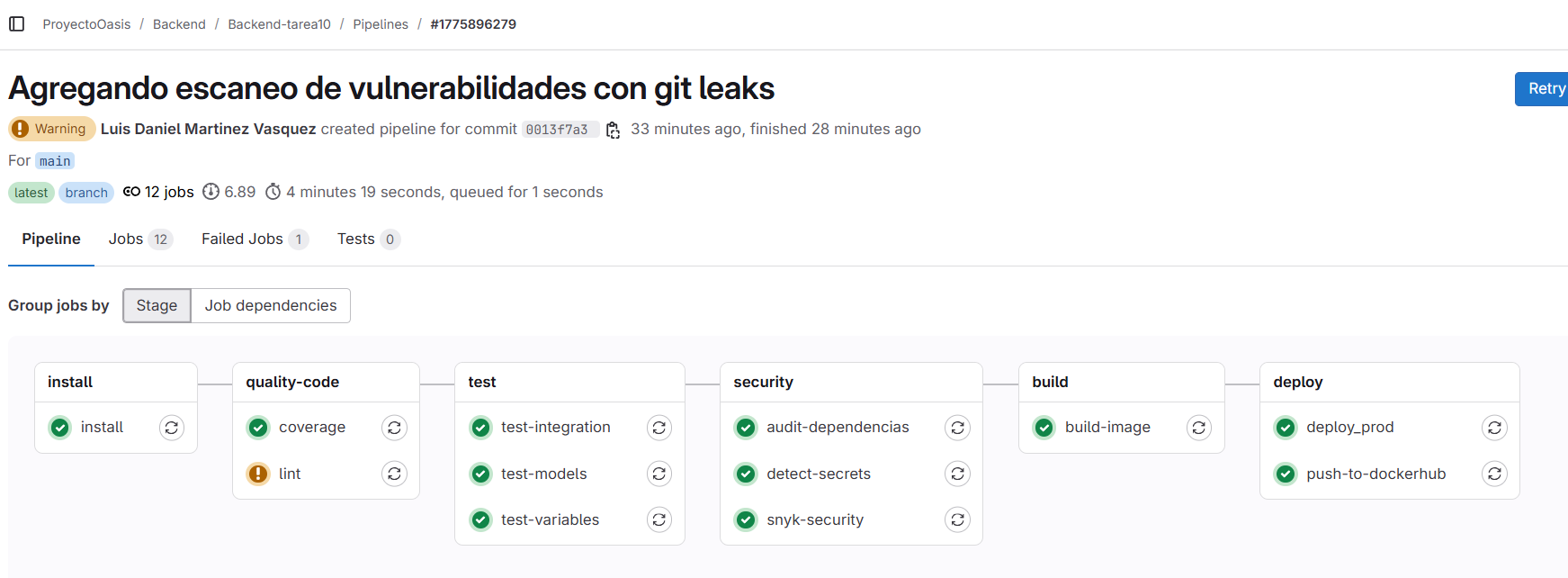
Task: Rerun the lint job
Action: click(x=394, y=474)
